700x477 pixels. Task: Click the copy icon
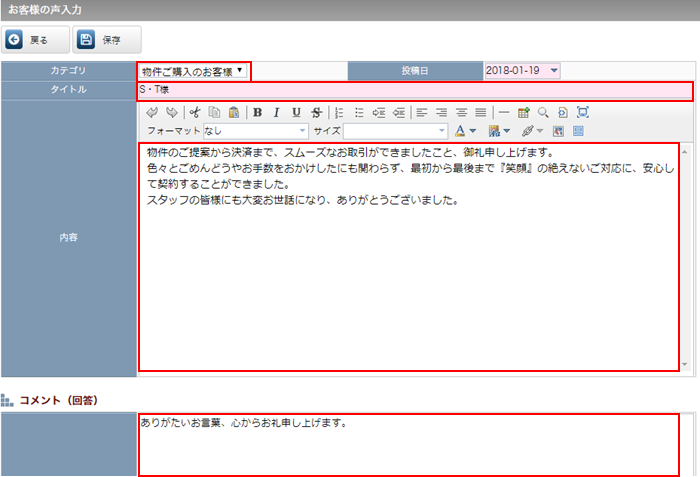click(x=214, y=113)
